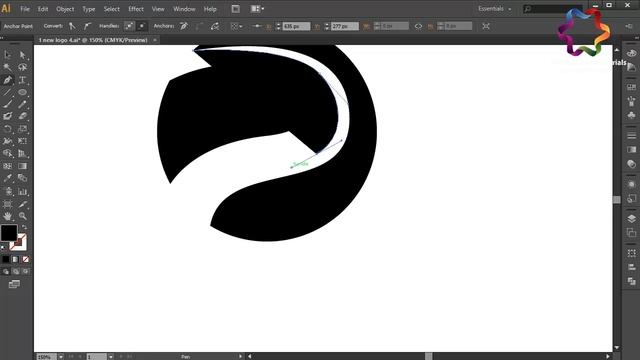The height and width of the screenshot is (360, 640).
Task: Select the Paintbrush tool
Action: [x=8, y=104]
